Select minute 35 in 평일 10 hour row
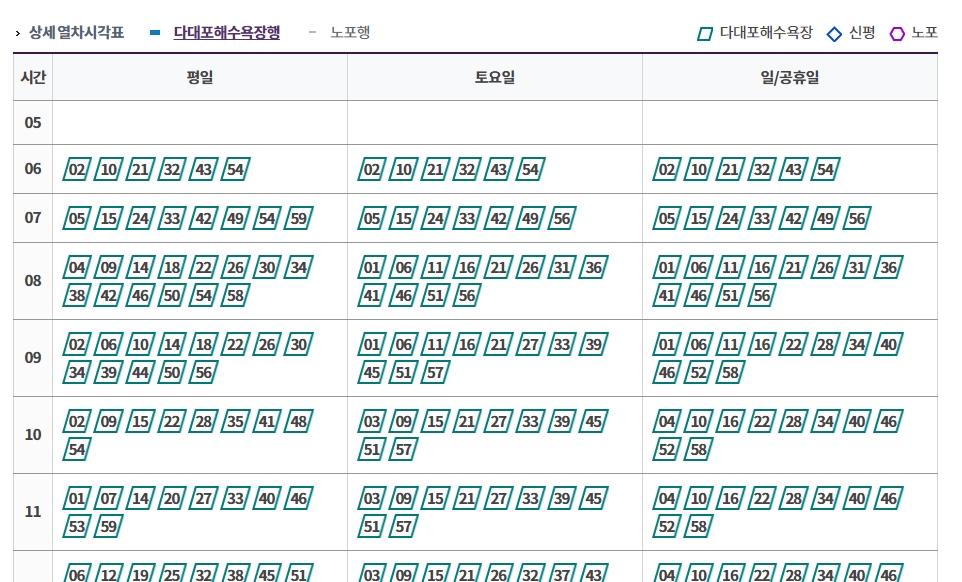The height and width of the screenshot is (582, 962). pos(236,421)
